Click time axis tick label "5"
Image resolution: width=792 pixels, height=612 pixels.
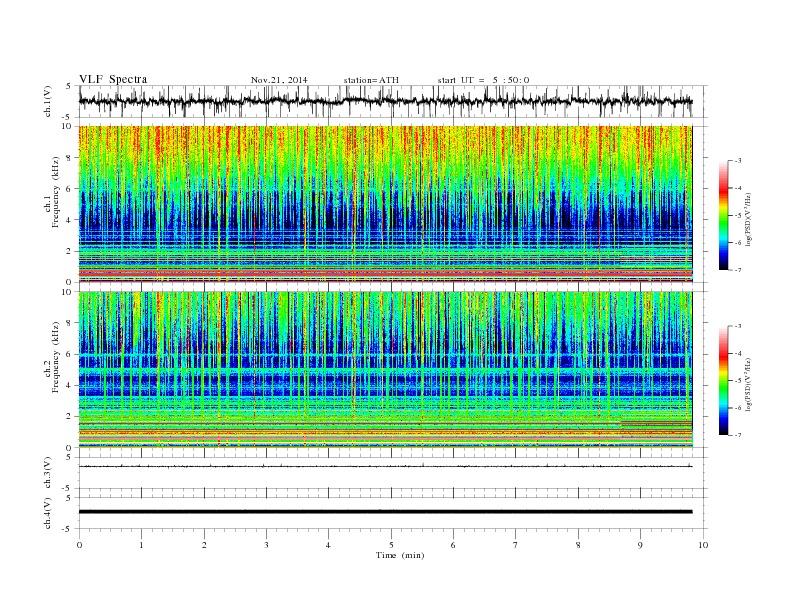[x=391, y=545]
